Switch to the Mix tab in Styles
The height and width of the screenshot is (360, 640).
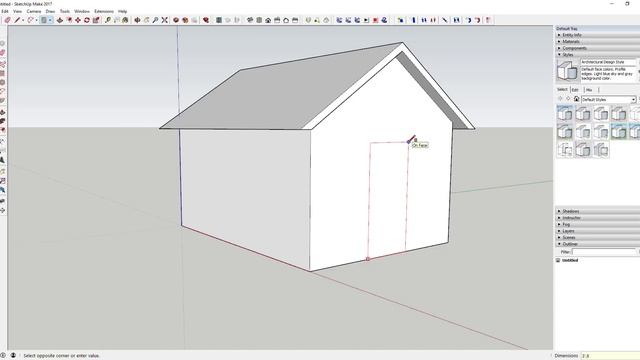[589, 90]
